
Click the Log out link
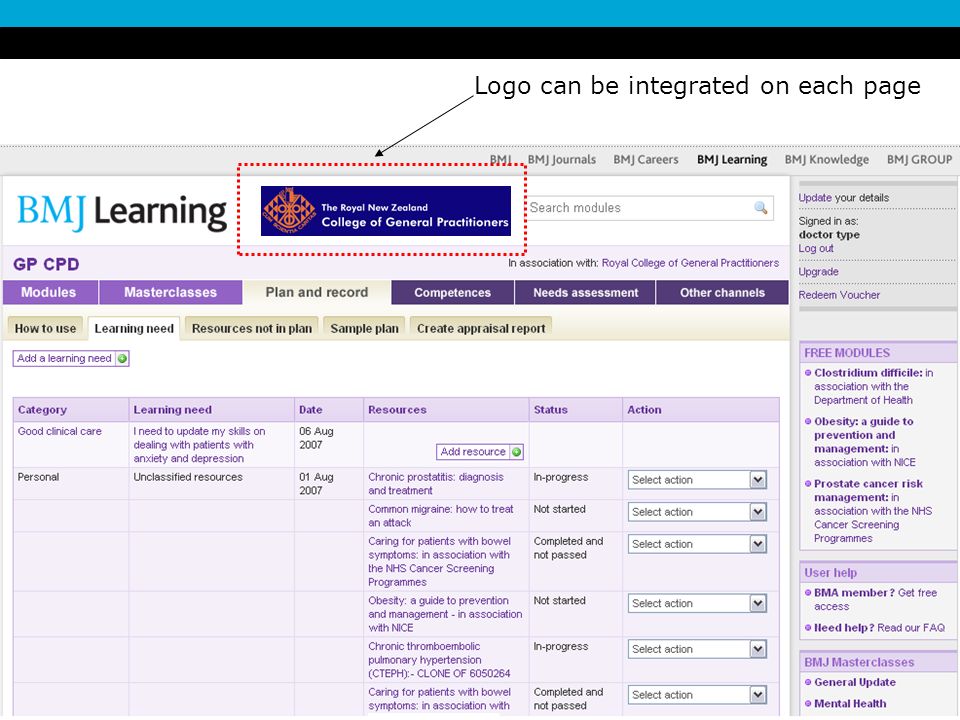point(816,248)
